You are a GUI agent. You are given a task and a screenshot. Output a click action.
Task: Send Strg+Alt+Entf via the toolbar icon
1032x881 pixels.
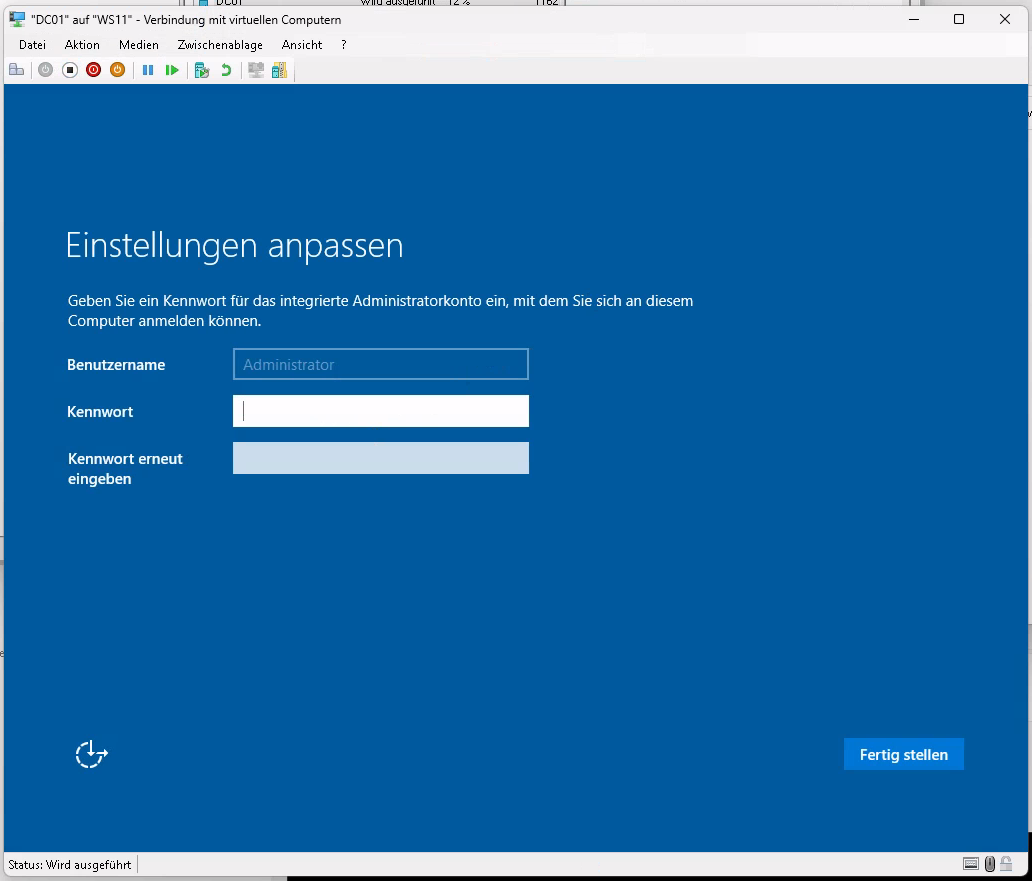tap(16, 70)
